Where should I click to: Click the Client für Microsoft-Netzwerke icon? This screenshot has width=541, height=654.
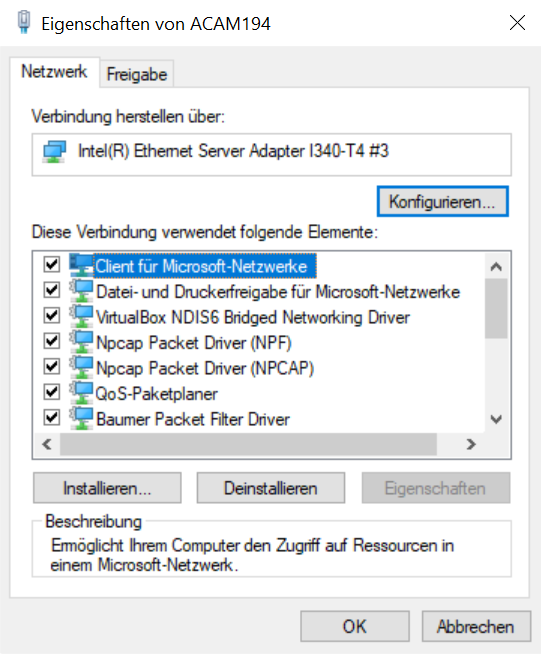(81, 266)
